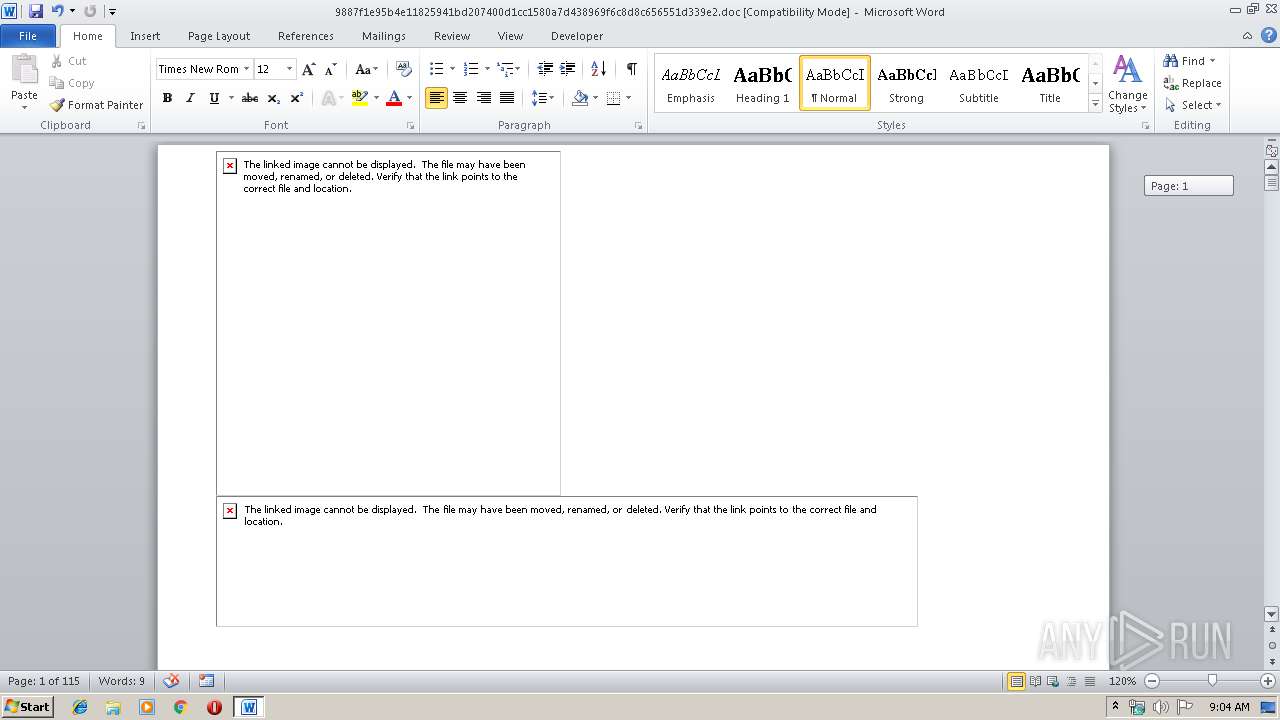Expand line spacing dropdown
1280x720 pixels.
click(543, 98)
